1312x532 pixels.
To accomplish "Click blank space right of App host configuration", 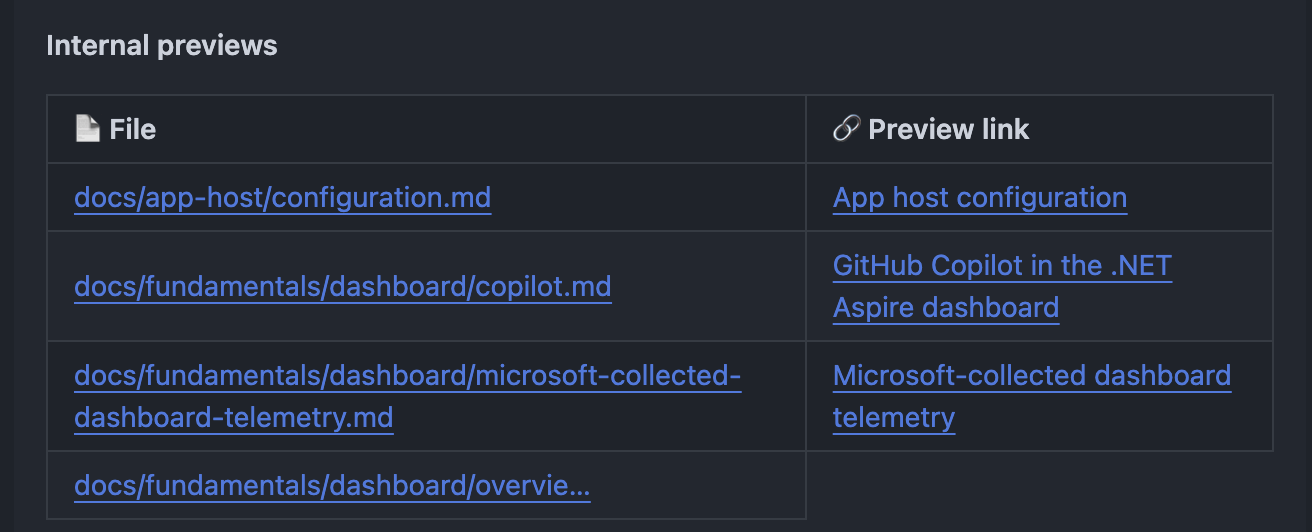I will [x=1200, y=198].
